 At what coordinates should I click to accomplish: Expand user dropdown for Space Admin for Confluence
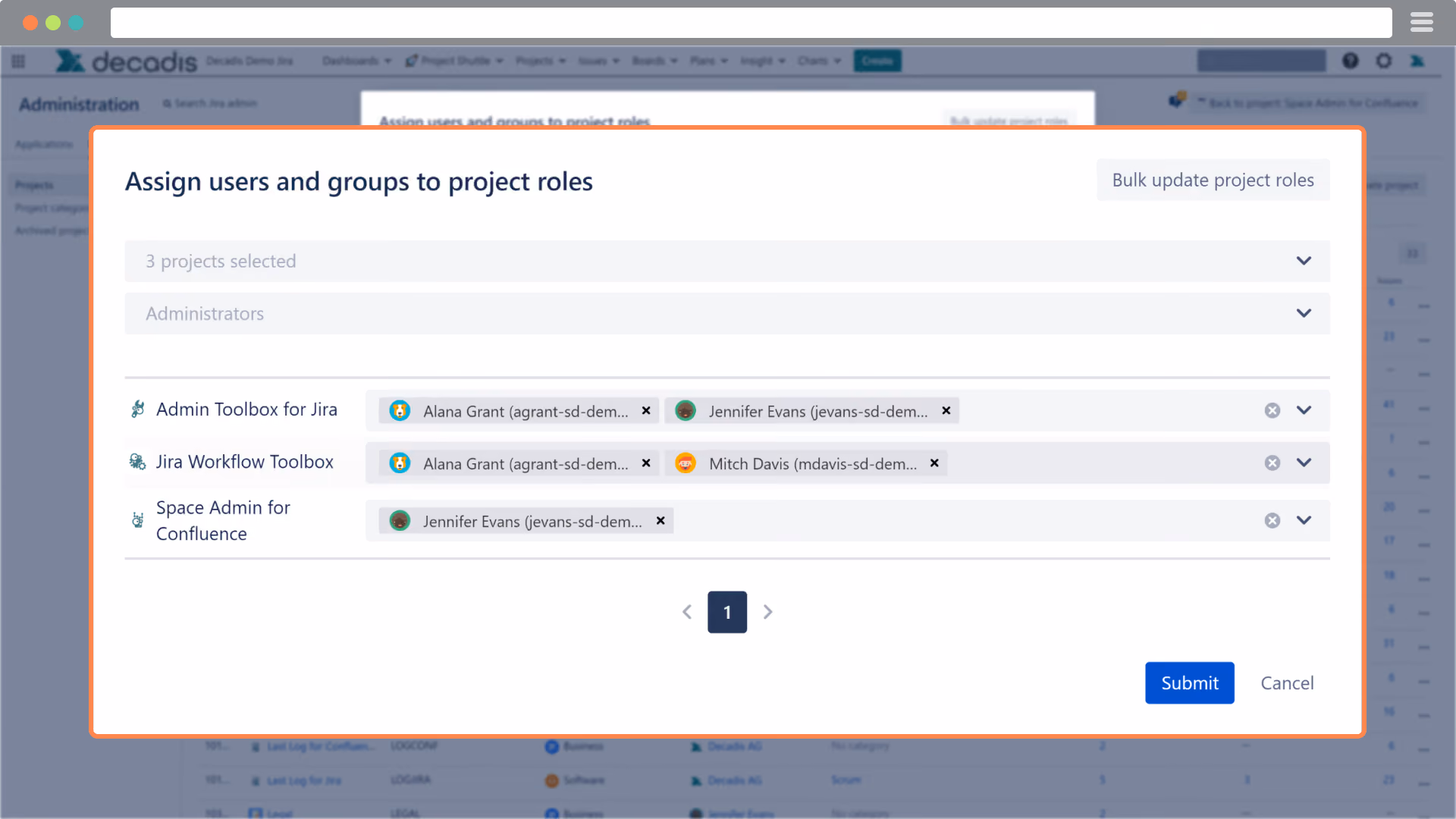click(x=1304, y=520)
